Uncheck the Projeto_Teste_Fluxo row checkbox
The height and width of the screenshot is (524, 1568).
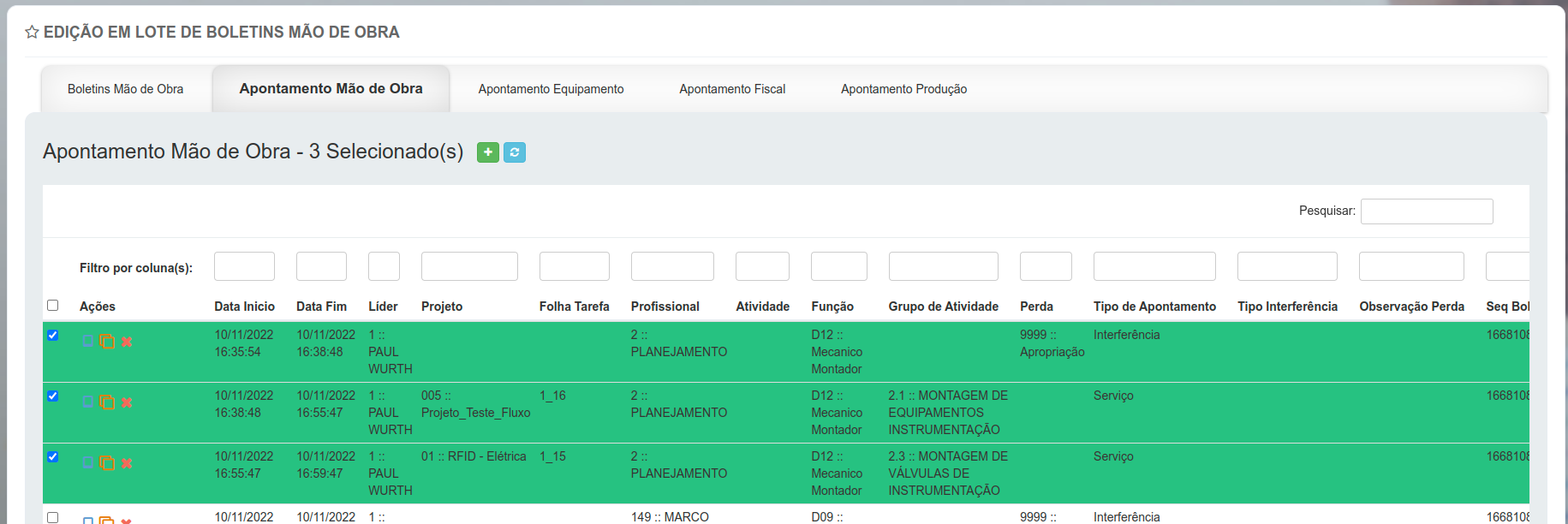click(x=53, y=396)
